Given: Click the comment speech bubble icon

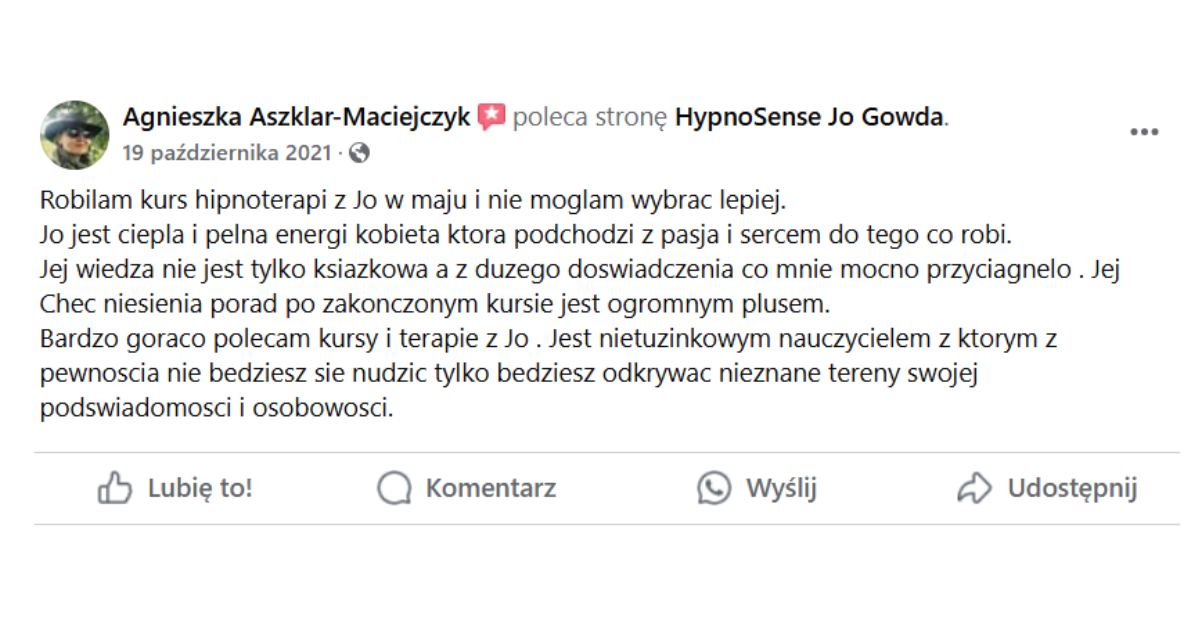Looking at the screenshot, I should (394, 489).
